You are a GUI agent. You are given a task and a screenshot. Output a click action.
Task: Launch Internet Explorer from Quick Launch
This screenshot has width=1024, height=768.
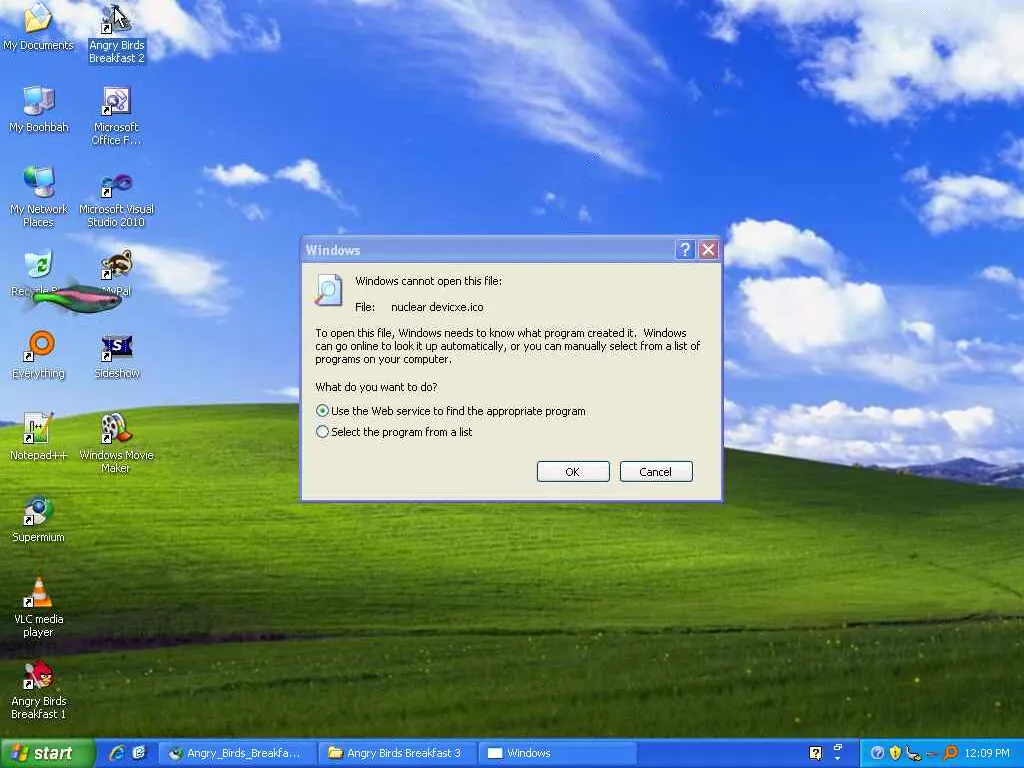point(118,753)
